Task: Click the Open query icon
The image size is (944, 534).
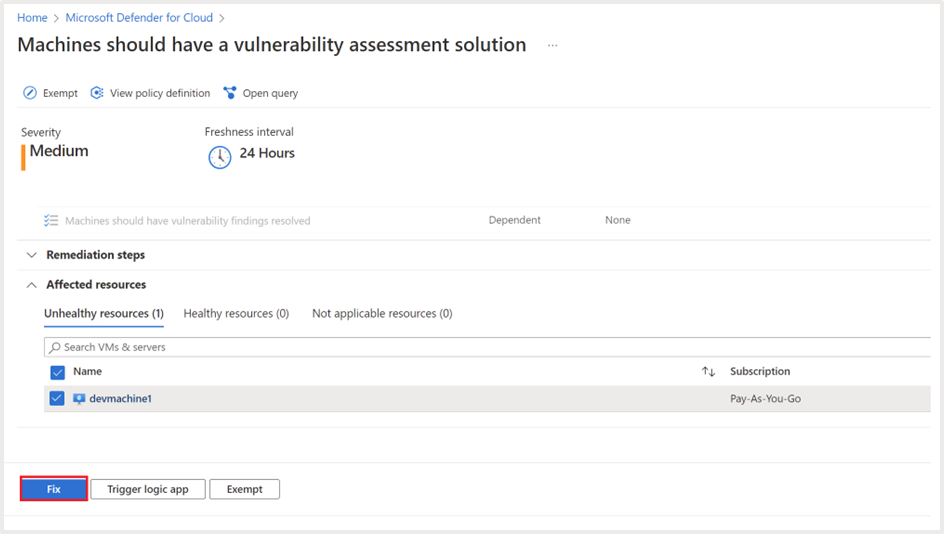Action: 230,93
